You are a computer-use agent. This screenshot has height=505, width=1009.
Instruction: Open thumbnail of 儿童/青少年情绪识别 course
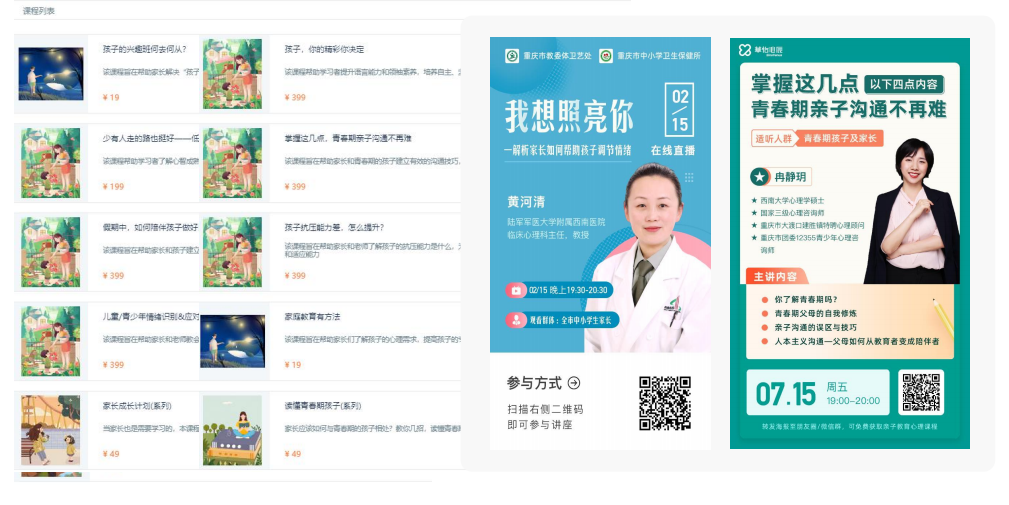(x=51, y=341)
